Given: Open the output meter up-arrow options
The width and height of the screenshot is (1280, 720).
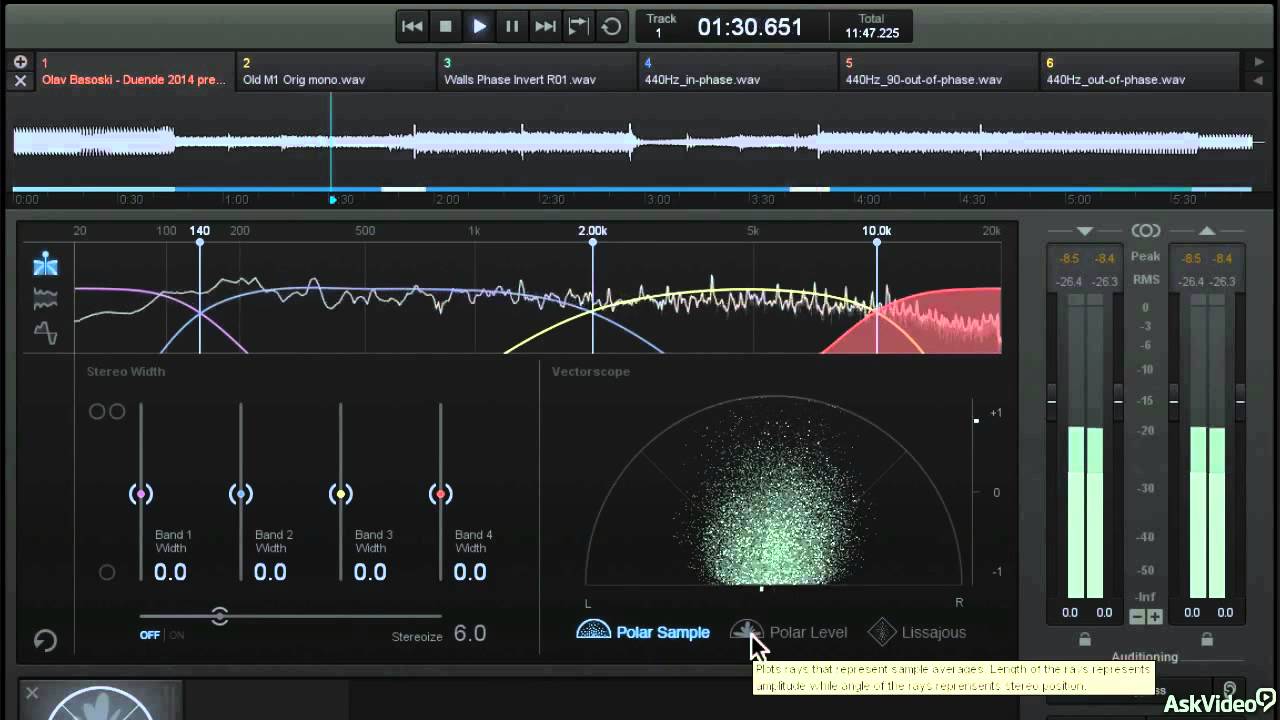Looking at the screenshot, I should coord(1207,231).
